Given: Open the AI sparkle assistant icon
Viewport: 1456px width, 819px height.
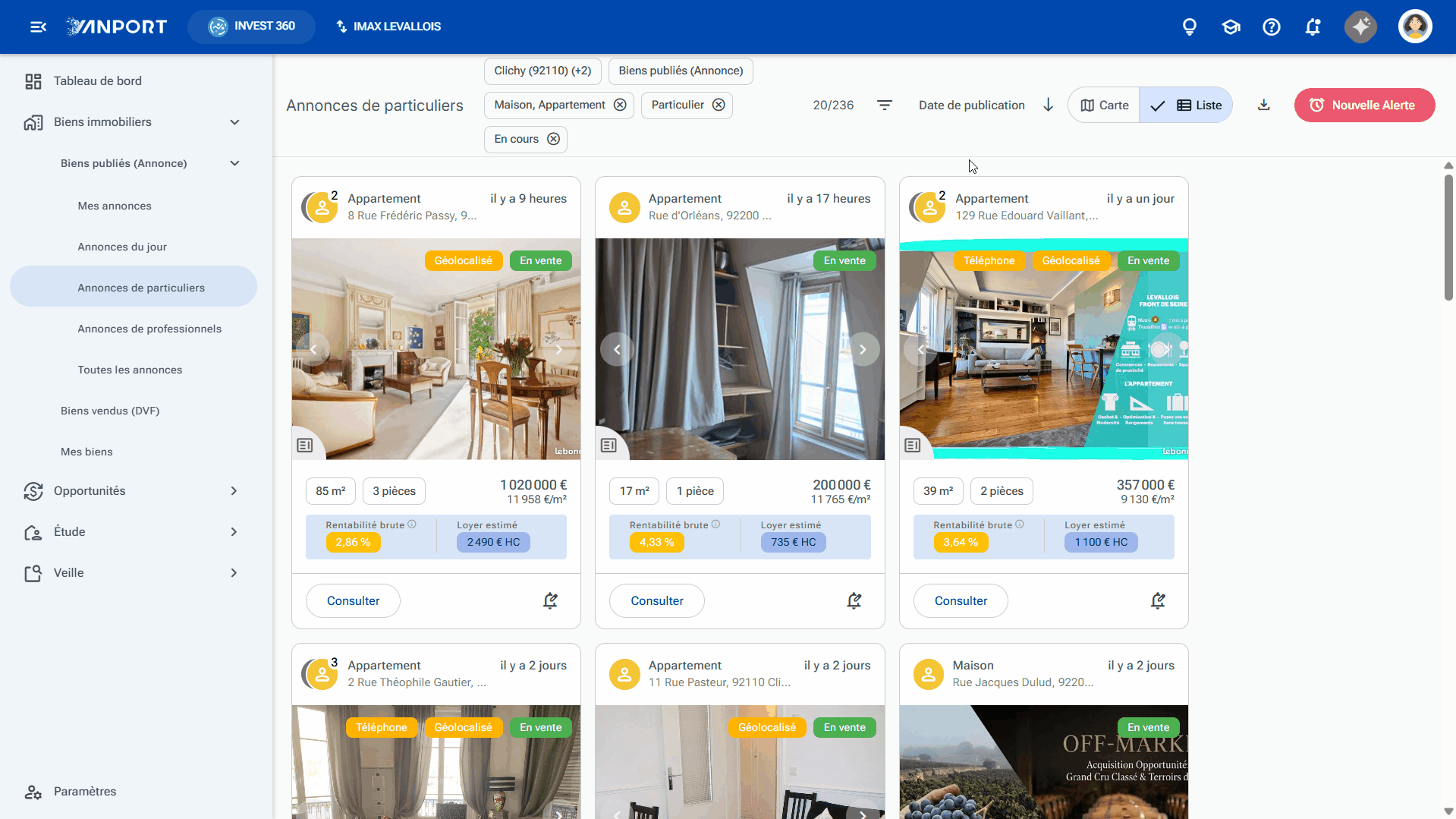Looking at the screenshot, I should tap(1361, 27).
